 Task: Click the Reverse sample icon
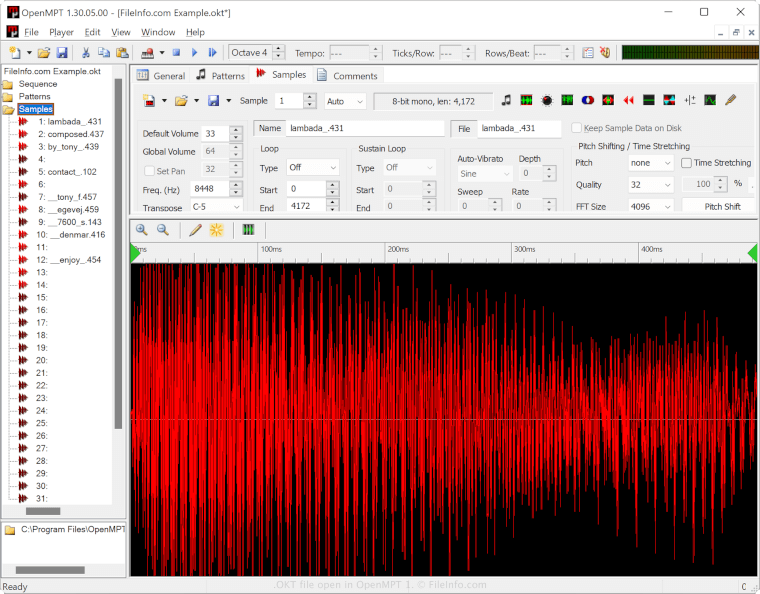coord(629,101)
